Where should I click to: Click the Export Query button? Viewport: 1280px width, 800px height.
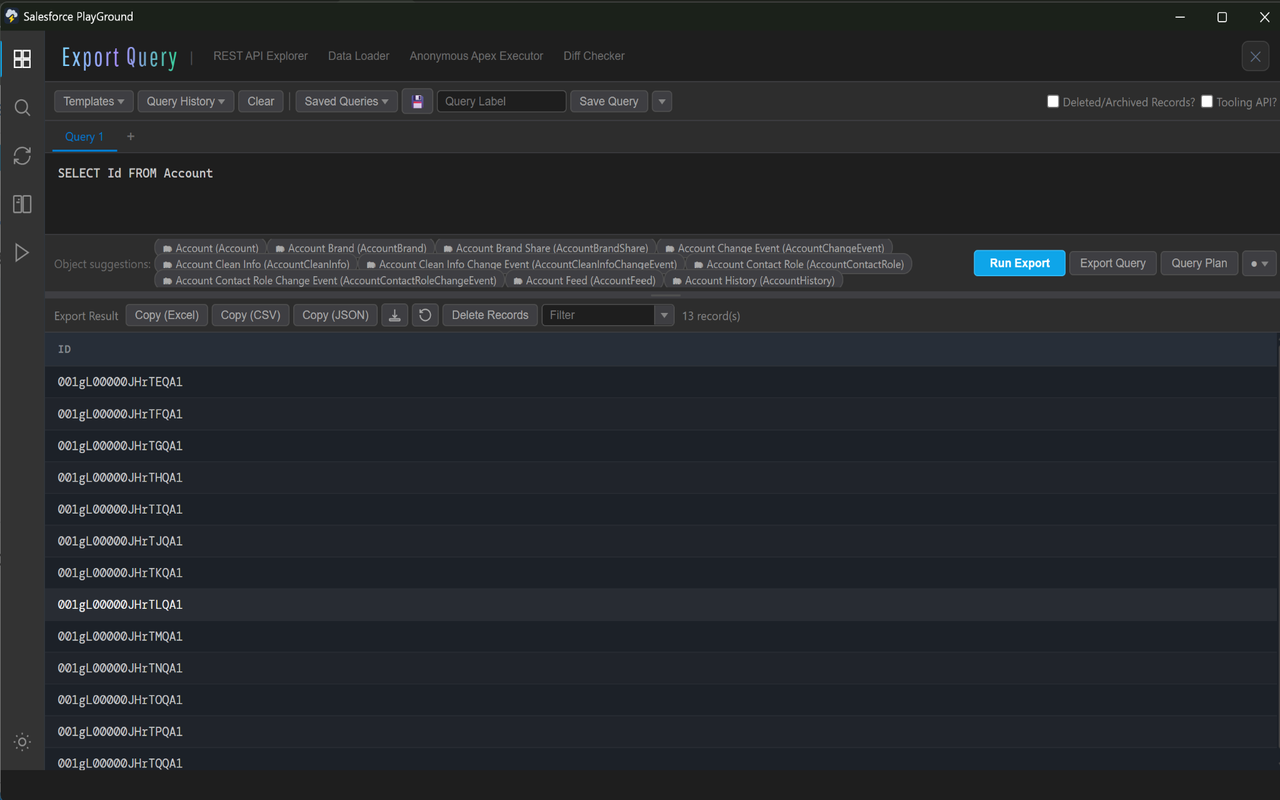(x=1113, y=263)
